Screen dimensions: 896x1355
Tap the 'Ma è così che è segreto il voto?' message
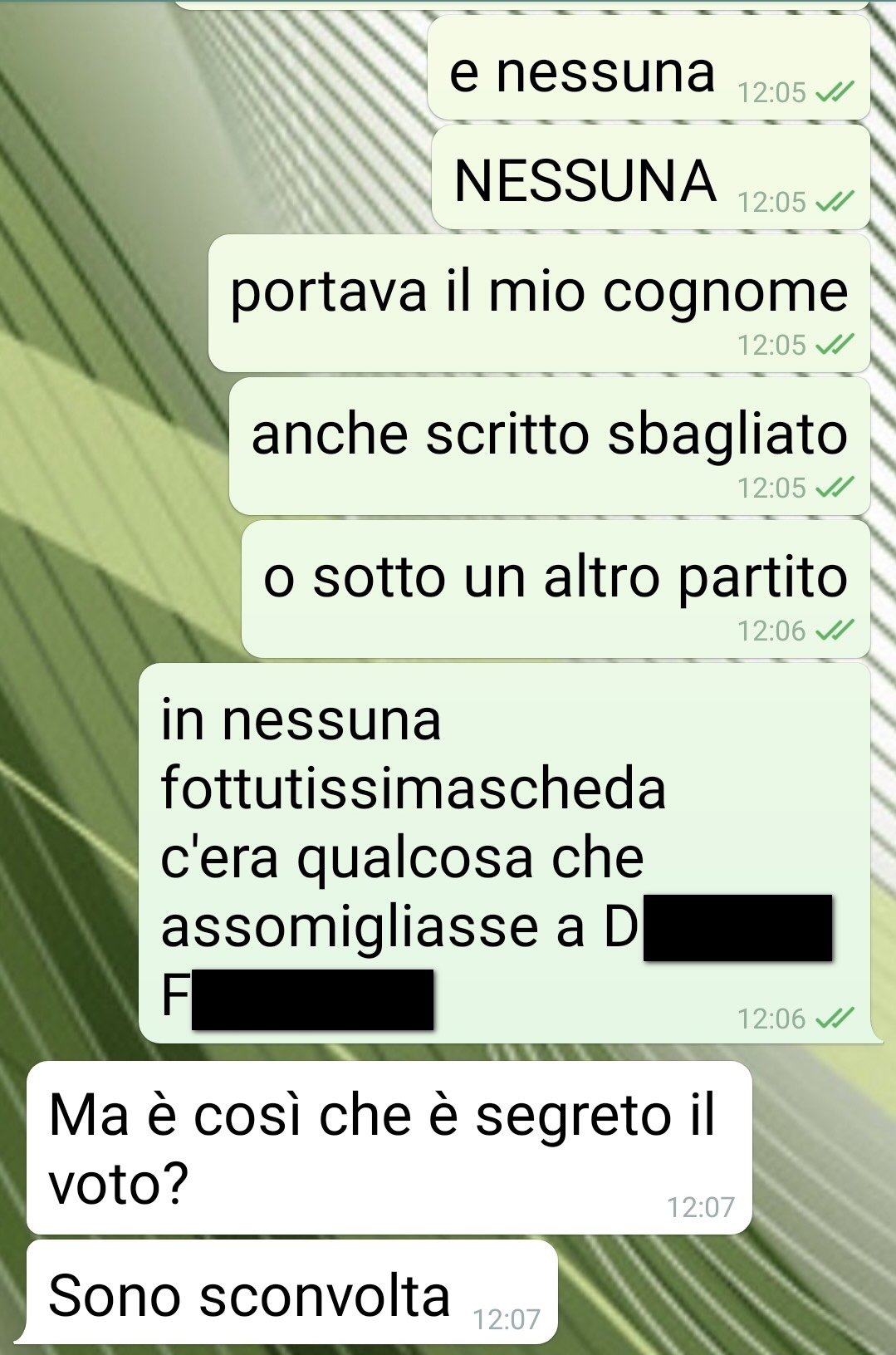pyautogui.click(x=389, y=1147)
